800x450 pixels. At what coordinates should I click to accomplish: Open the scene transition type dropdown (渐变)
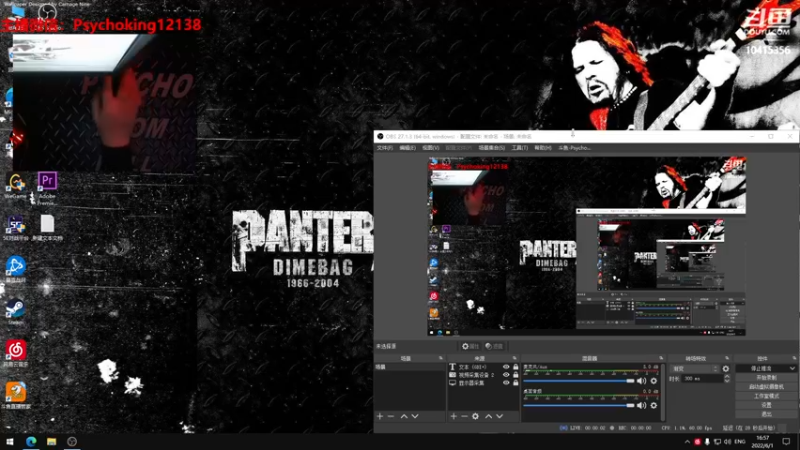(x=694, y=369)
